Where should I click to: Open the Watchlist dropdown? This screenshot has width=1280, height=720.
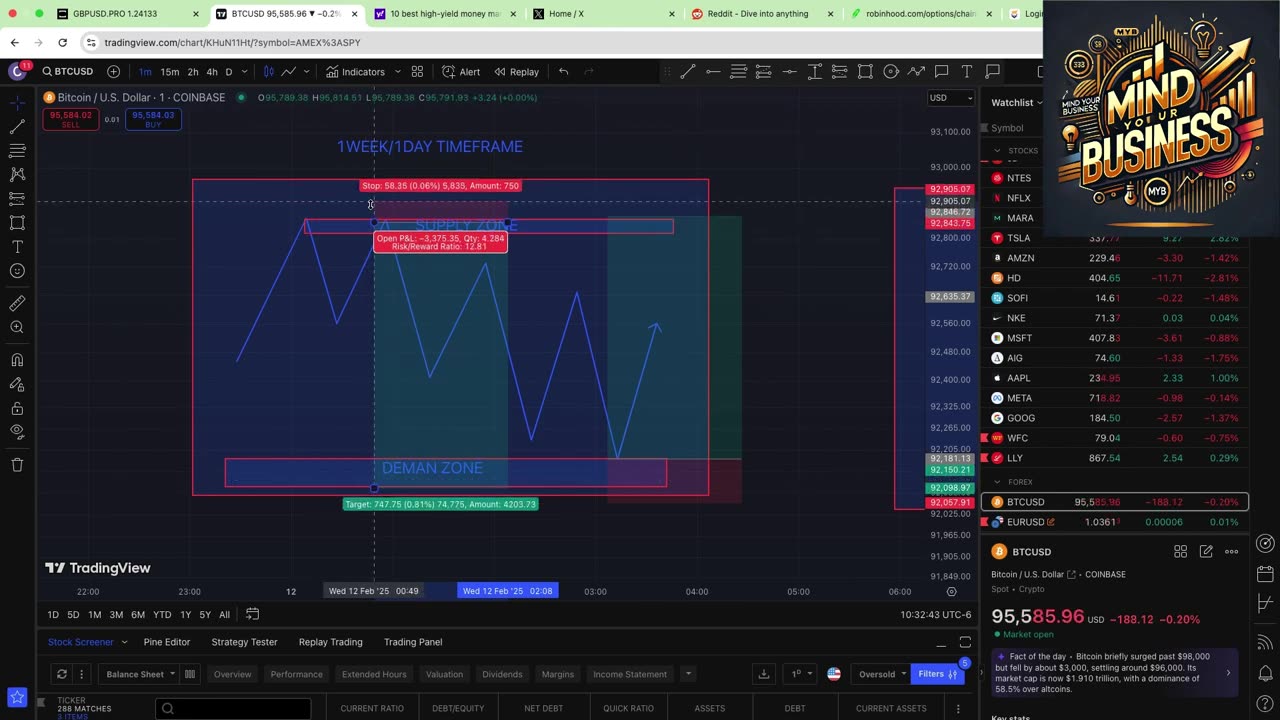click(1017, 102)
